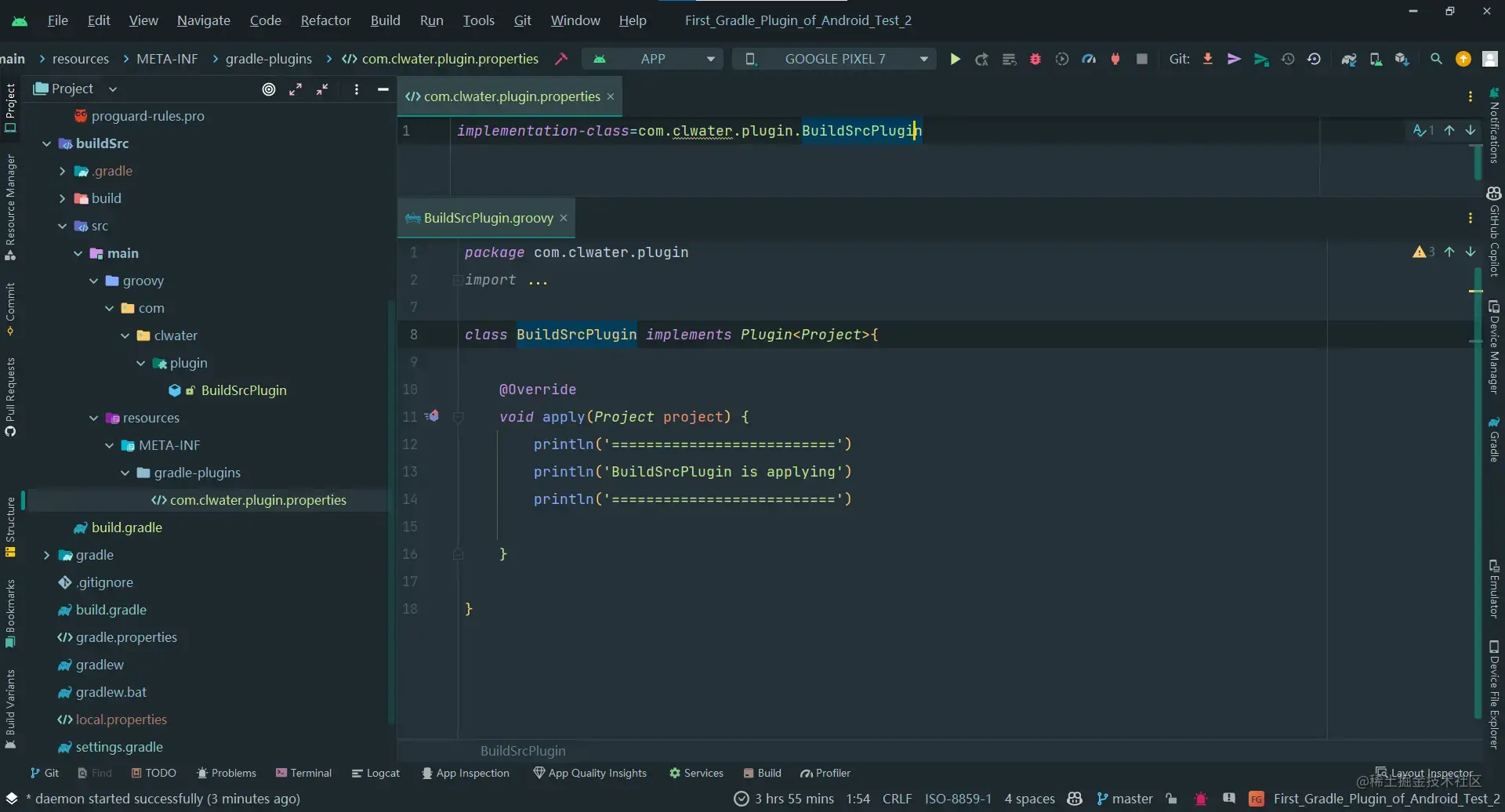
Task: Sync project with Gradle files icon
Action: point(1349,59)
